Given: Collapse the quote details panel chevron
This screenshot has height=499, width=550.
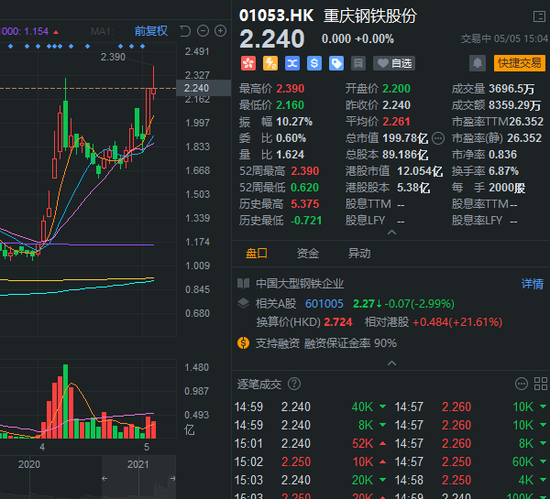Looking at the screenshot, I should tap(391, 232).
